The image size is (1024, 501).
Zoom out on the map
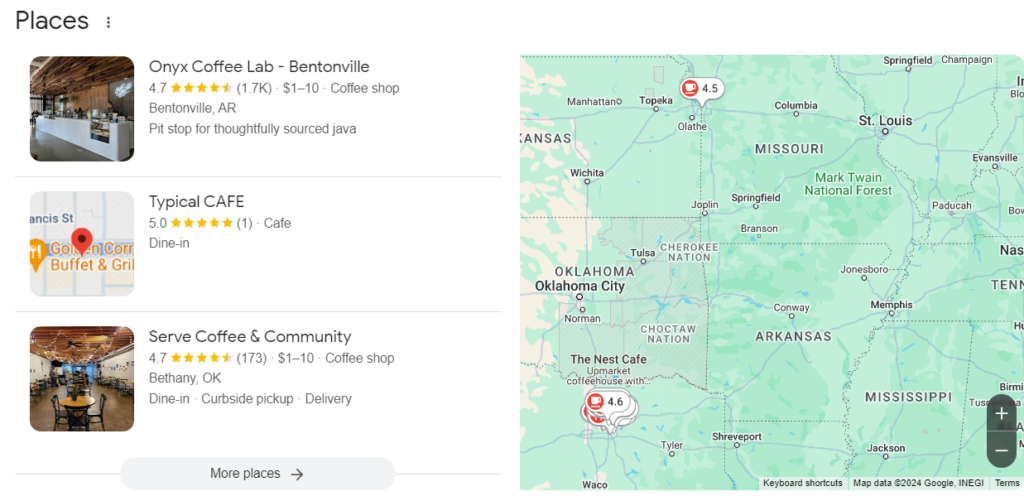pos(1001,450)
